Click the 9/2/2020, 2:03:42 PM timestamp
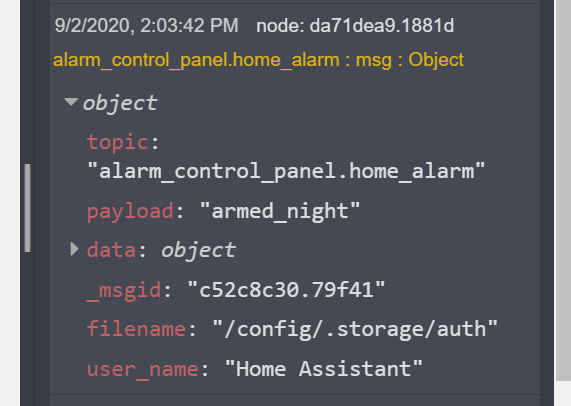 point(146,26)
